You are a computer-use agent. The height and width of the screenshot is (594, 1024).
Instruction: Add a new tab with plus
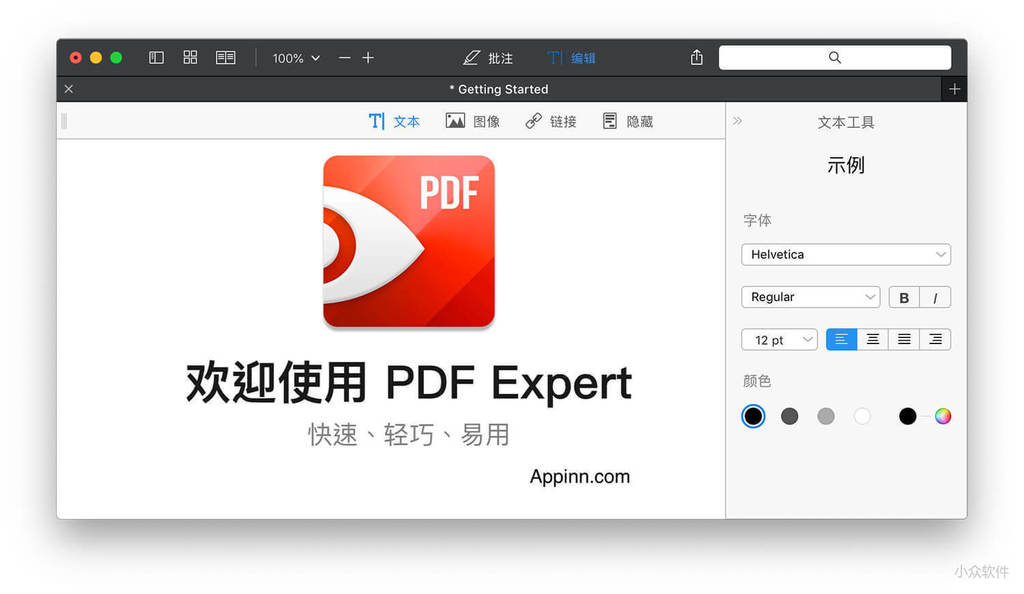pos(954,89)
